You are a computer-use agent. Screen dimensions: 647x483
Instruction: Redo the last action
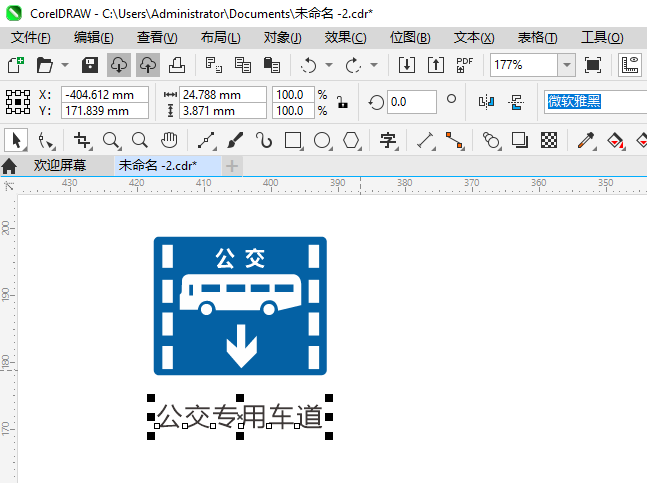[353, 65]
